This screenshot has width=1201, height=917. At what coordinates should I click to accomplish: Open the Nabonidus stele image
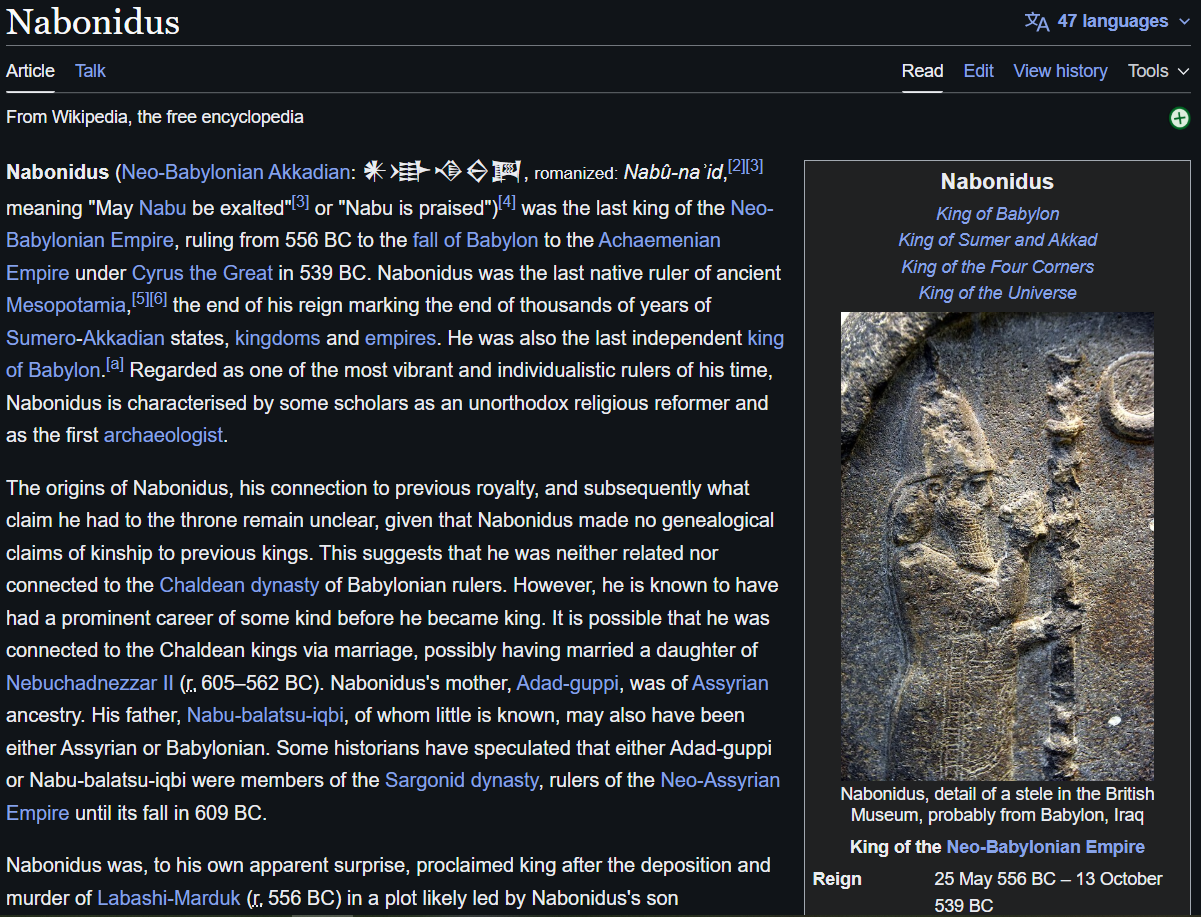click(x=997, y=546)
